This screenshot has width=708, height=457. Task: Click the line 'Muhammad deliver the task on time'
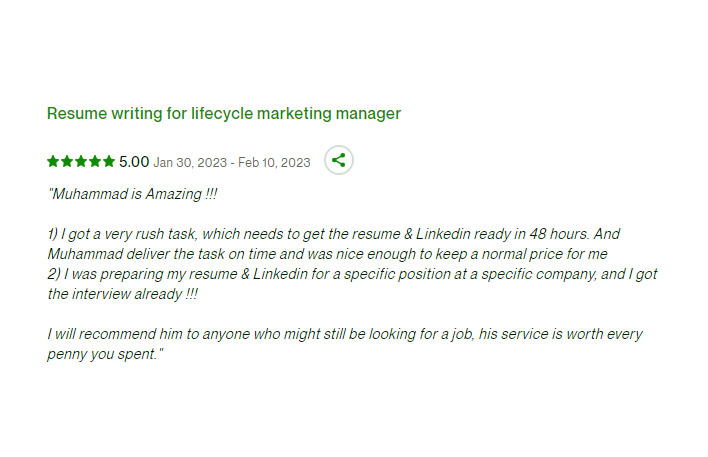click(327, 254)
